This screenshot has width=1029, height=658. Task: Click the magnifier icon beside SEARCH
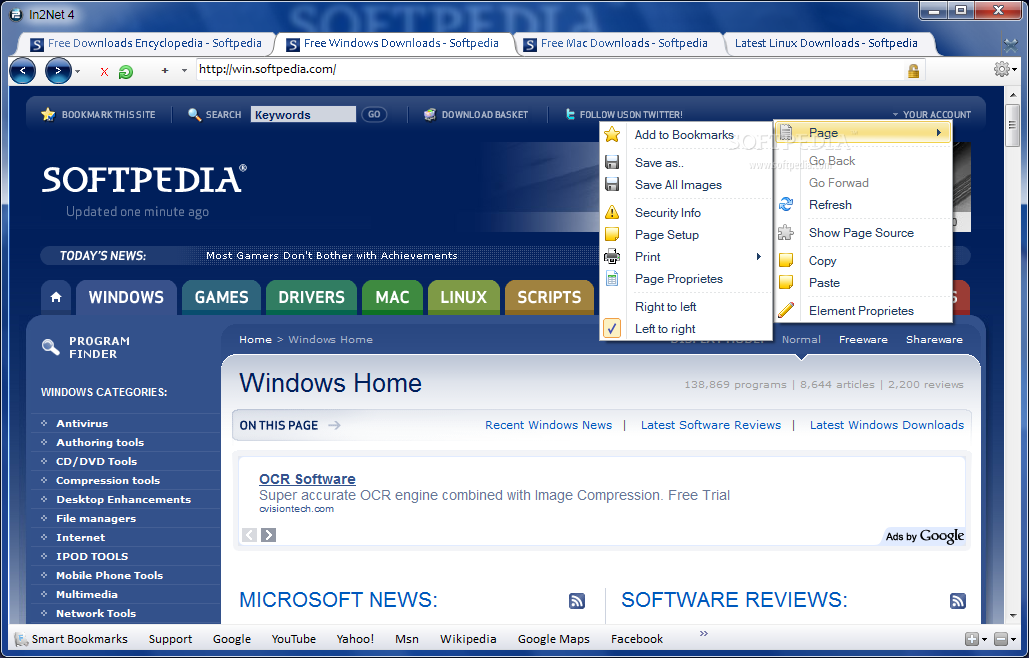194,115
